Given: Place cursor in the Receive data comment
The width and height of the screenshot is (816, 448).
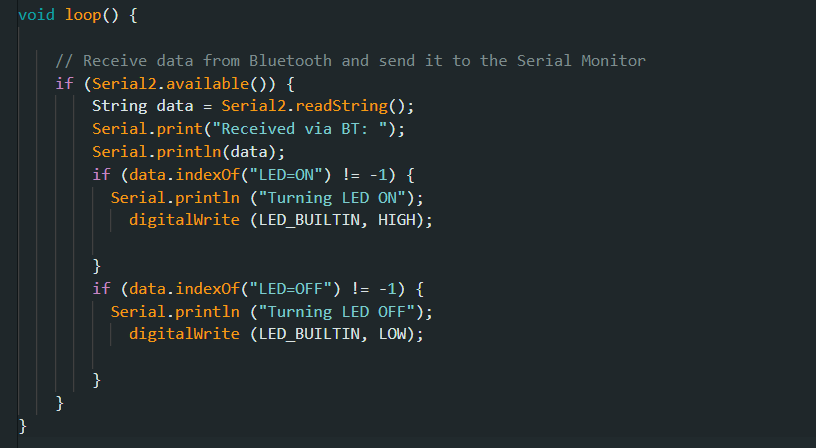Looking at the screenshot, I should 350,61.
